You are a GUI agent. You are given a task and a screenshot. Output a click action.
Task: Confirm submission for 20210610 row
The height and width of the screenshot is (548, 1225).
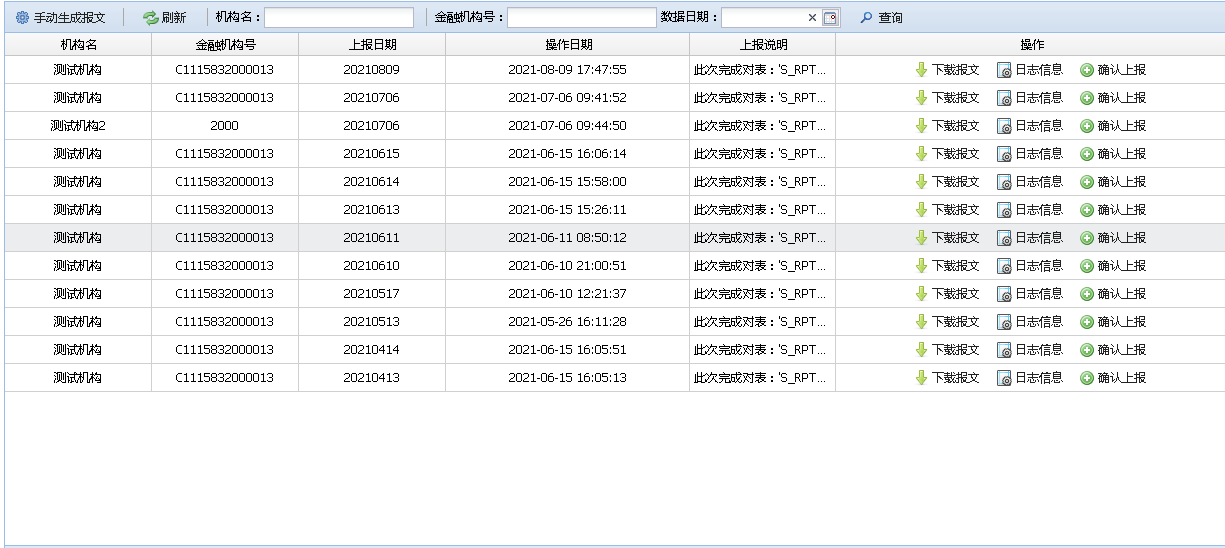coord(1113,266)
